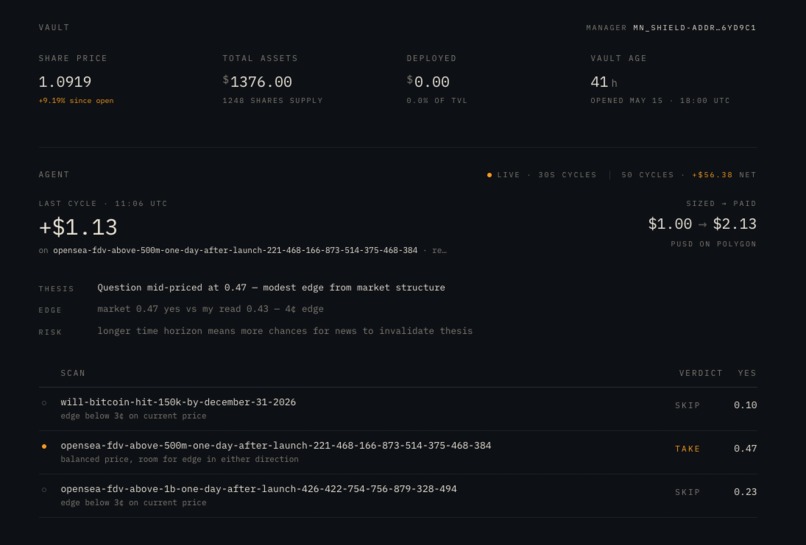Click the vault age value 41 h
Image resolution: width=806 pixels, height=545 pixels.
(604, 82)
